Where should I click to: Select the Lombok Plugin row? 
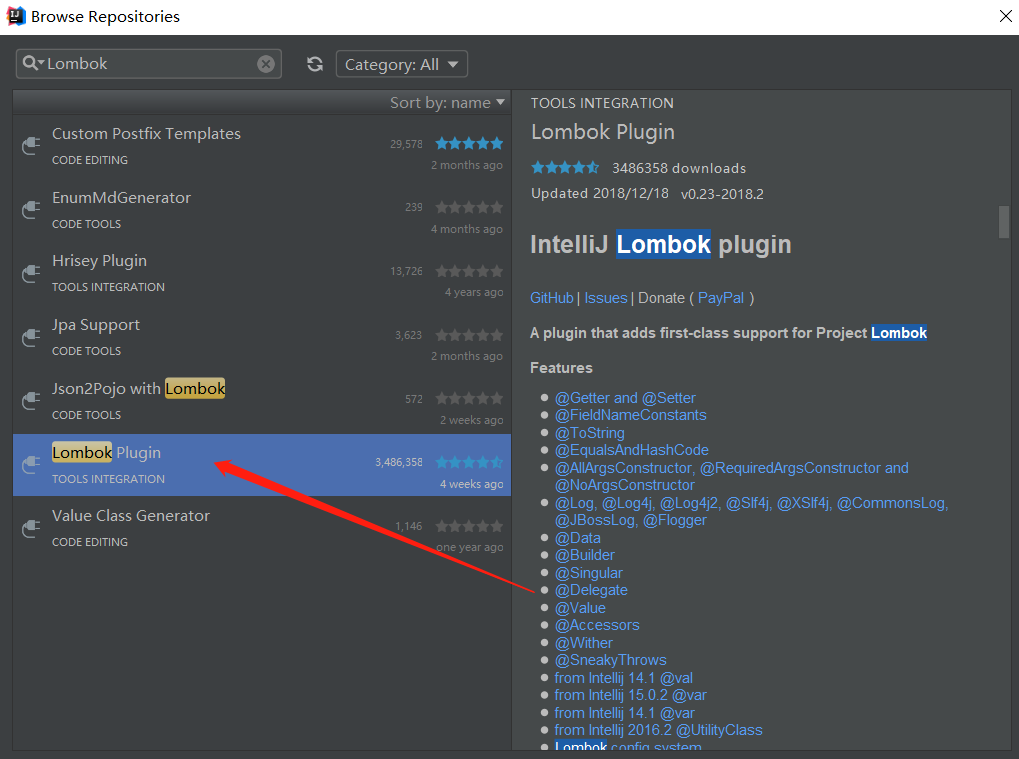point(262,465)
